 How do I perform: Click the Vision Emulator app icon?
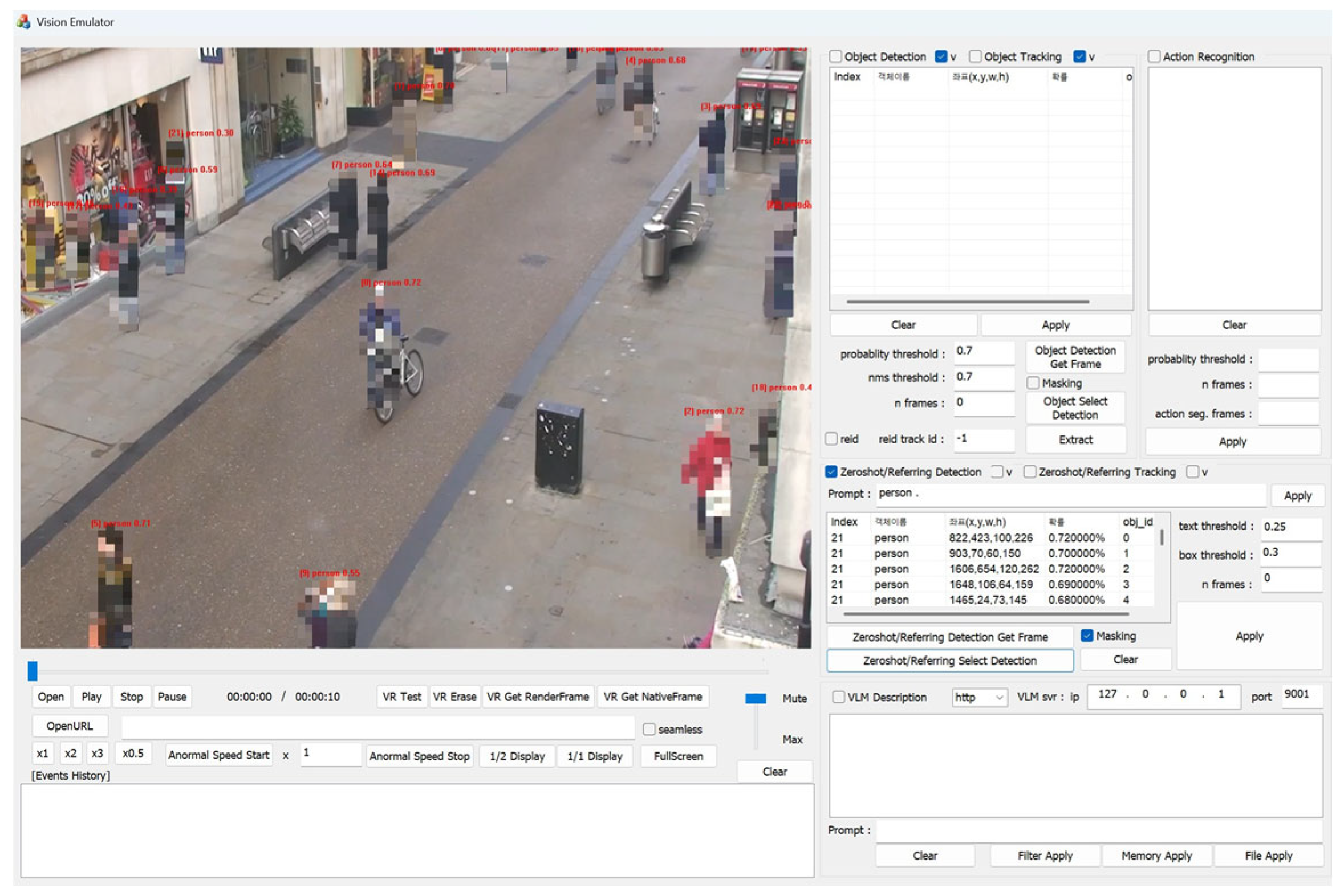click(23, 22)
